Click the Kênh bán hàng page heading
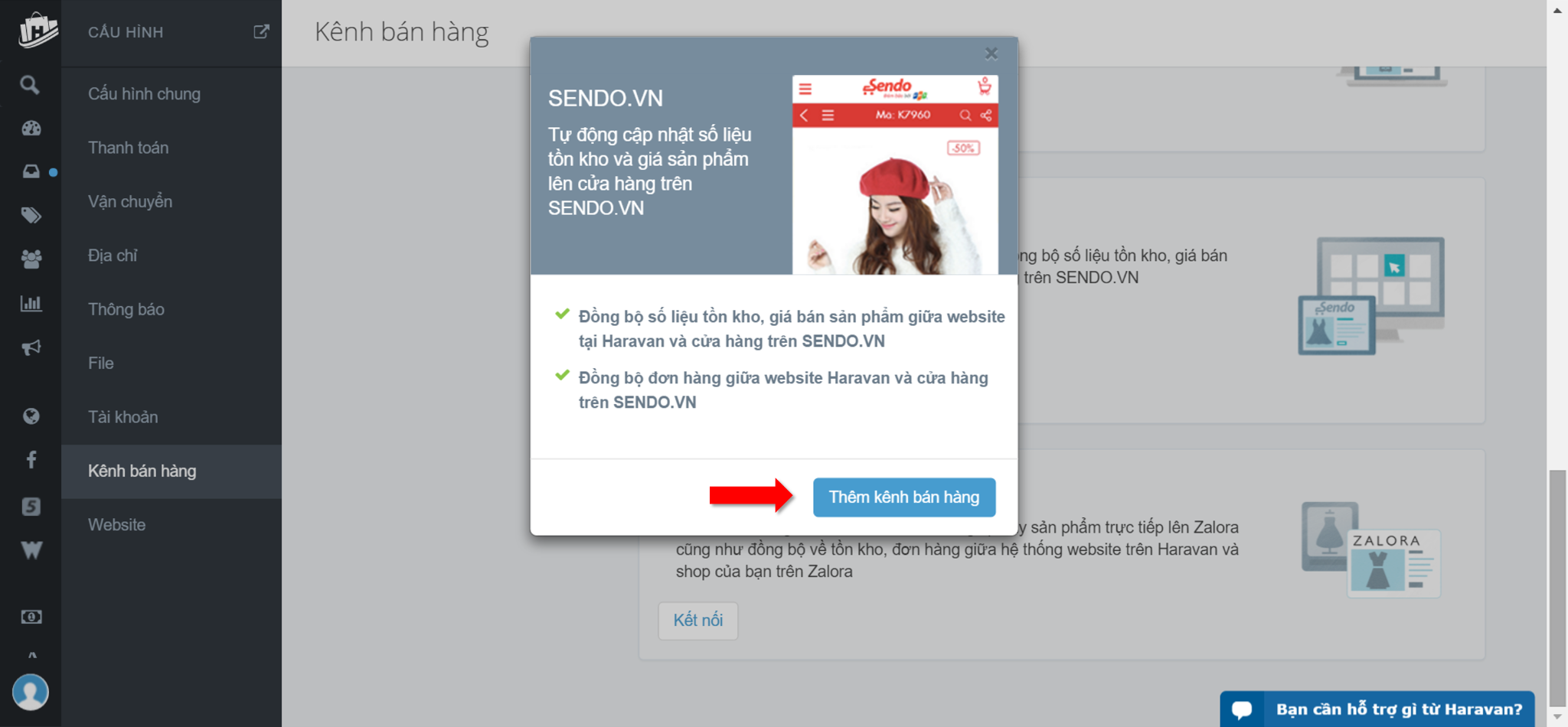The width and height of the screenshot is (1568, 727). pyautogui.click(x=401, y=32)
